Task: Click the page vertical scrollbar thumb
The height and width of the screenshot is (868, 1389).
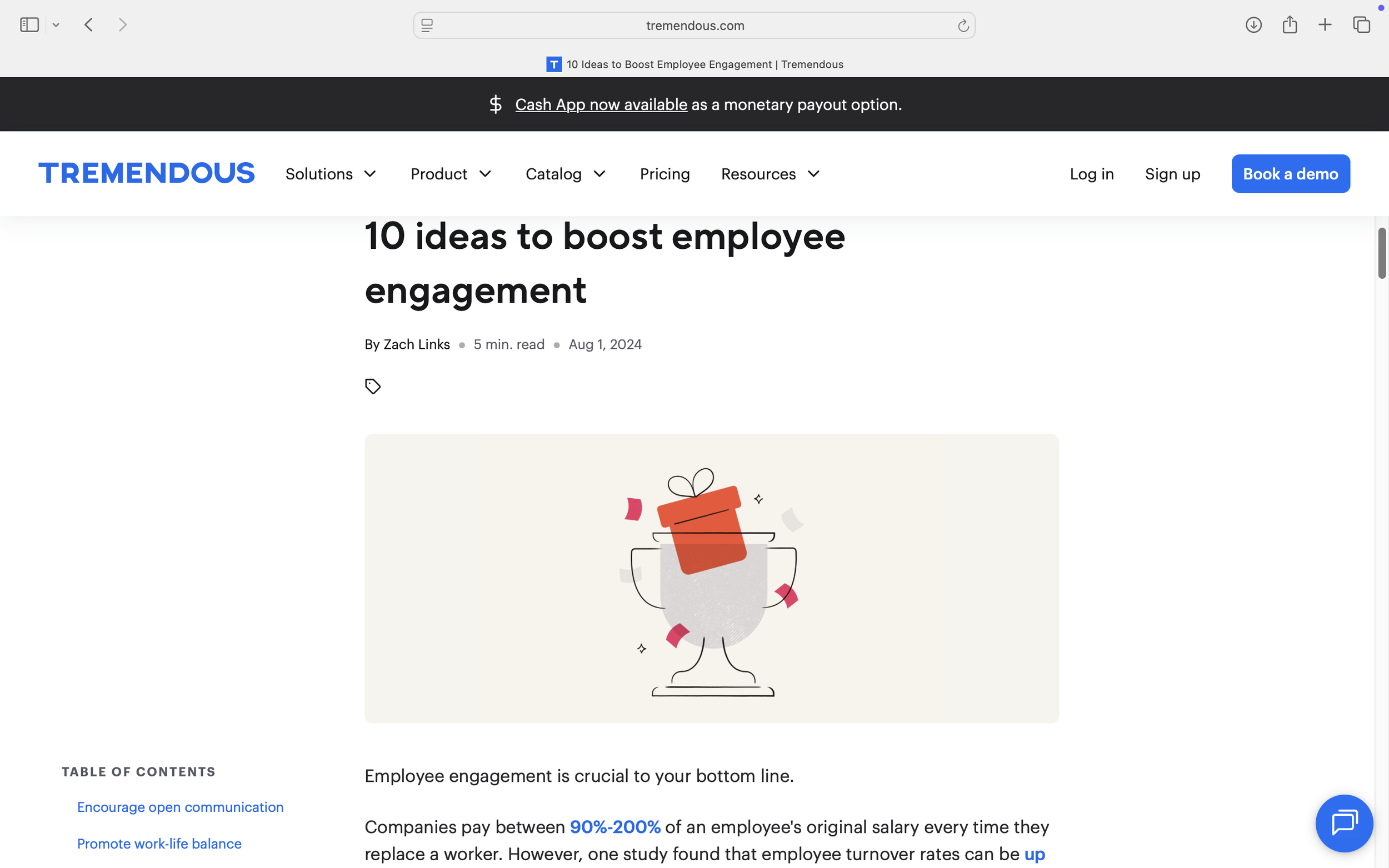Action: point(1382,253)
